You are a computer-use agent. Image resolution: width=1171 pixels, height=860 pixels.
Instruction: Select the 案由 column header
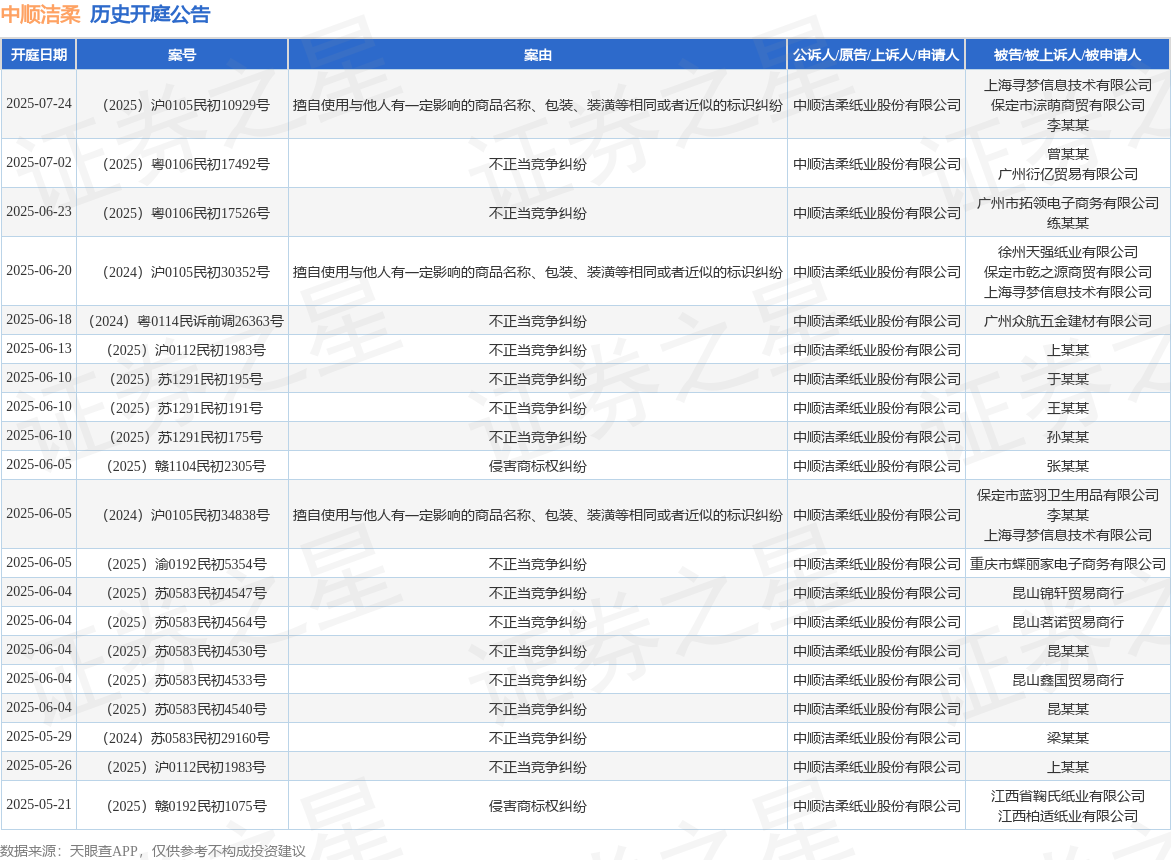[x=537, y=54]
